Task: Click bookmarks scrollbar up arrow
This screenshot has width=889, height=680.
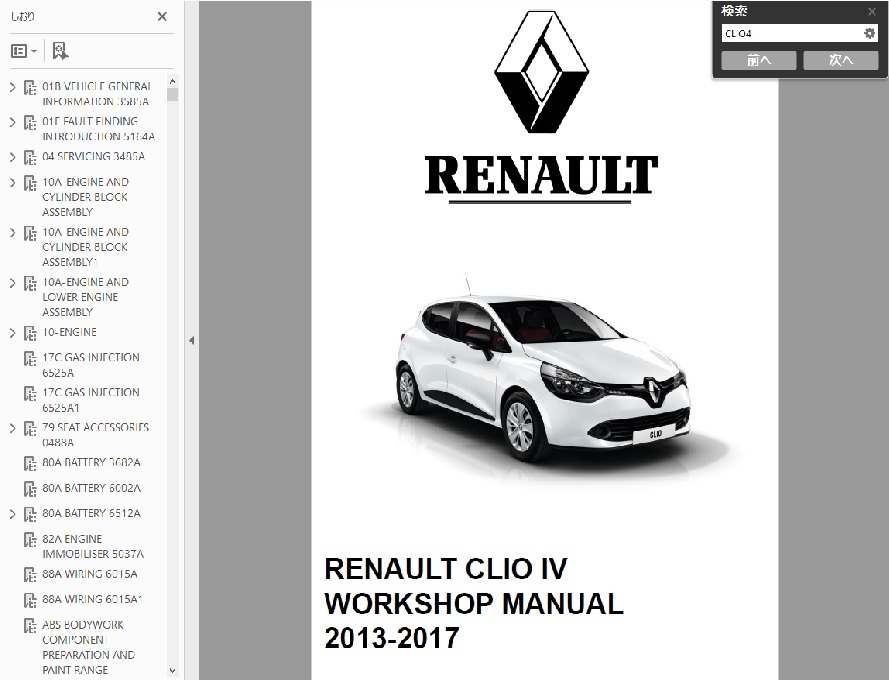Action: point(172,82)
